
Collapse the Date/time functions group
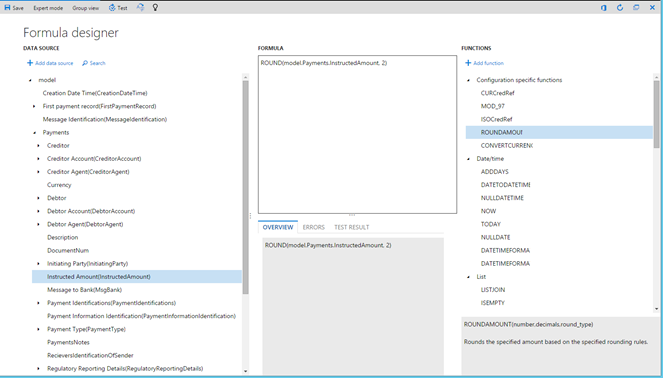pos(468,159)
